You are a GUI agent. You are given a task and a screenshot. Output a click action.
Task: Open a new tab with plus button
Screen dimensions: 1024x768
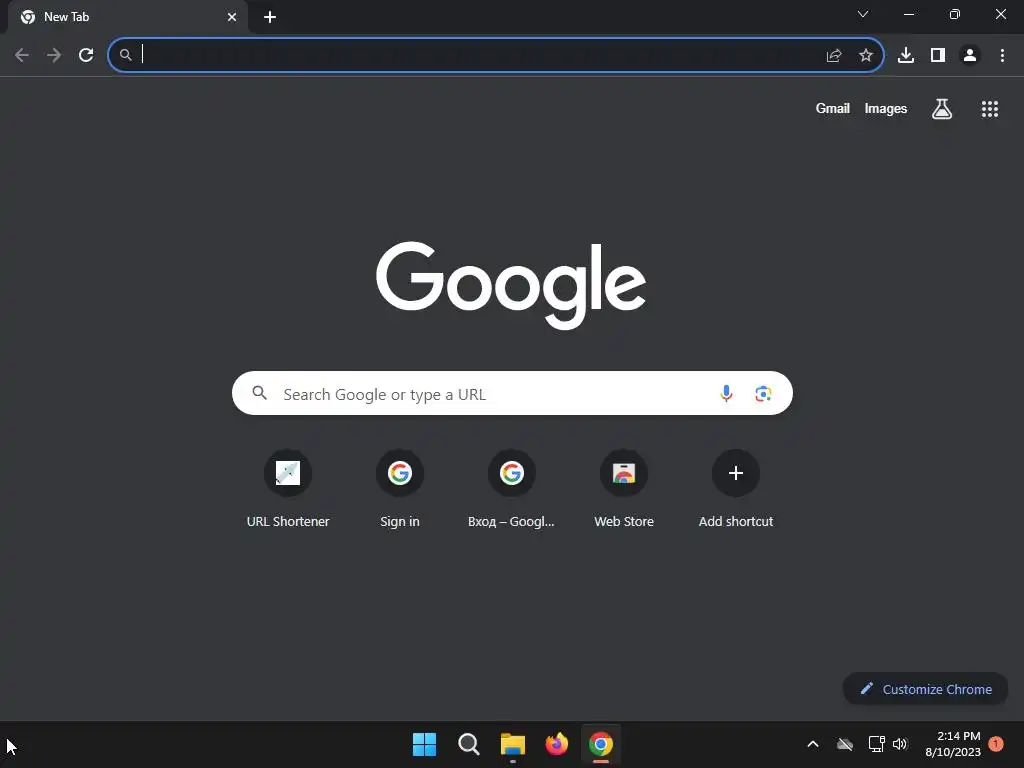coord(270,17)
